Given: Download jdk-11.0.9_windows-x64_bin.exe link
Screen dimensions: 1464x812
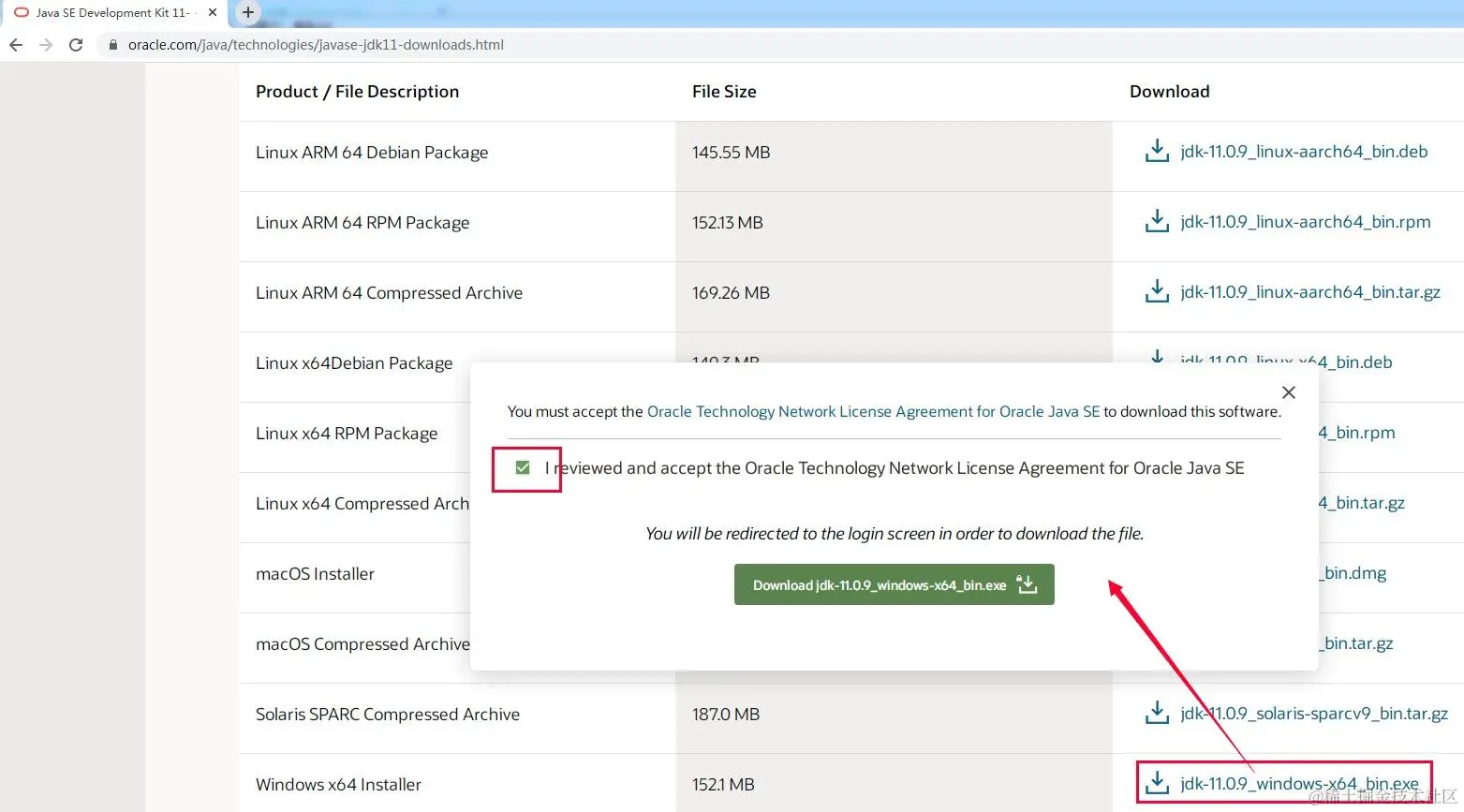Looking at the screenshot, I should coord(1299,784).
